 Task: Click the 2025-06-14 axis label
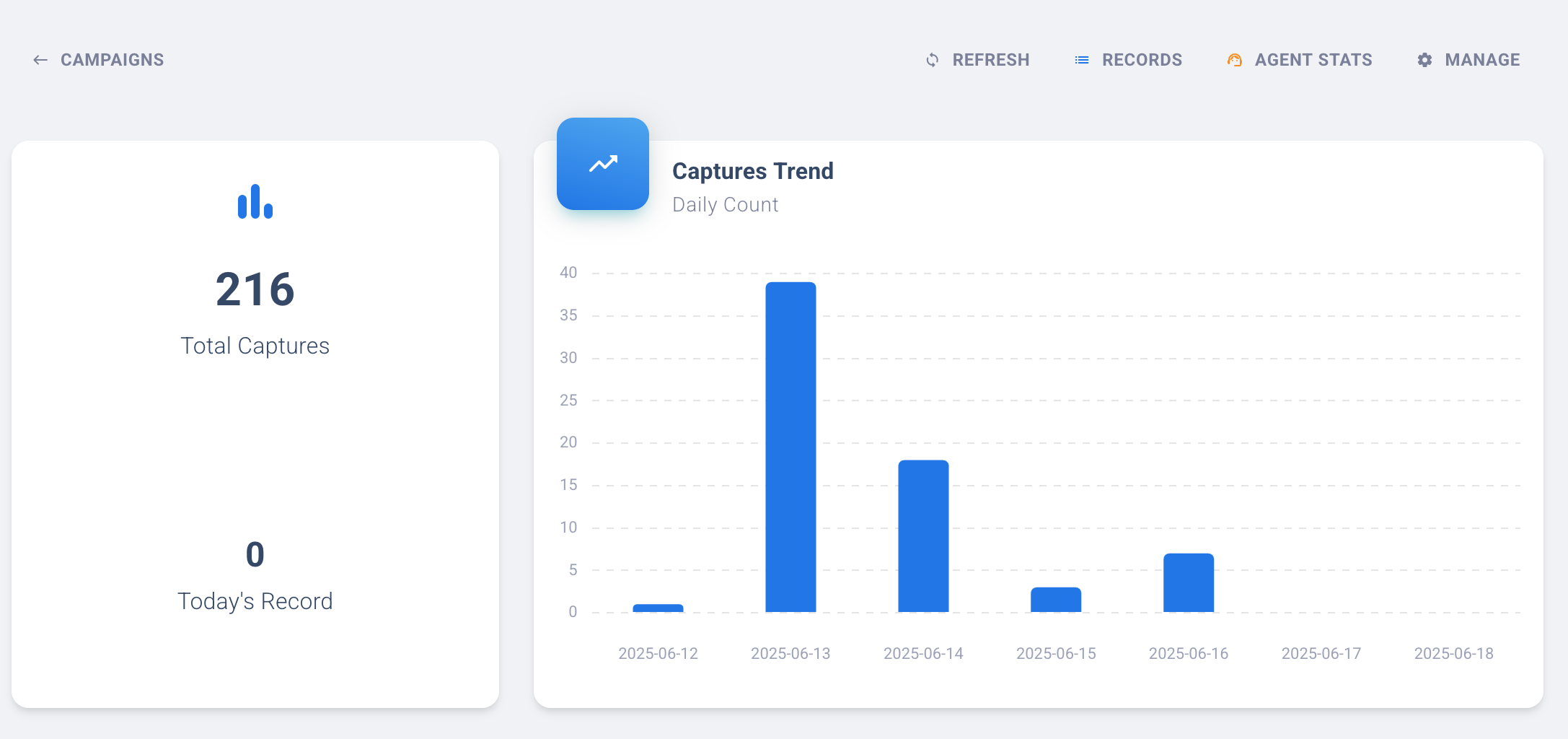(923, 654)
